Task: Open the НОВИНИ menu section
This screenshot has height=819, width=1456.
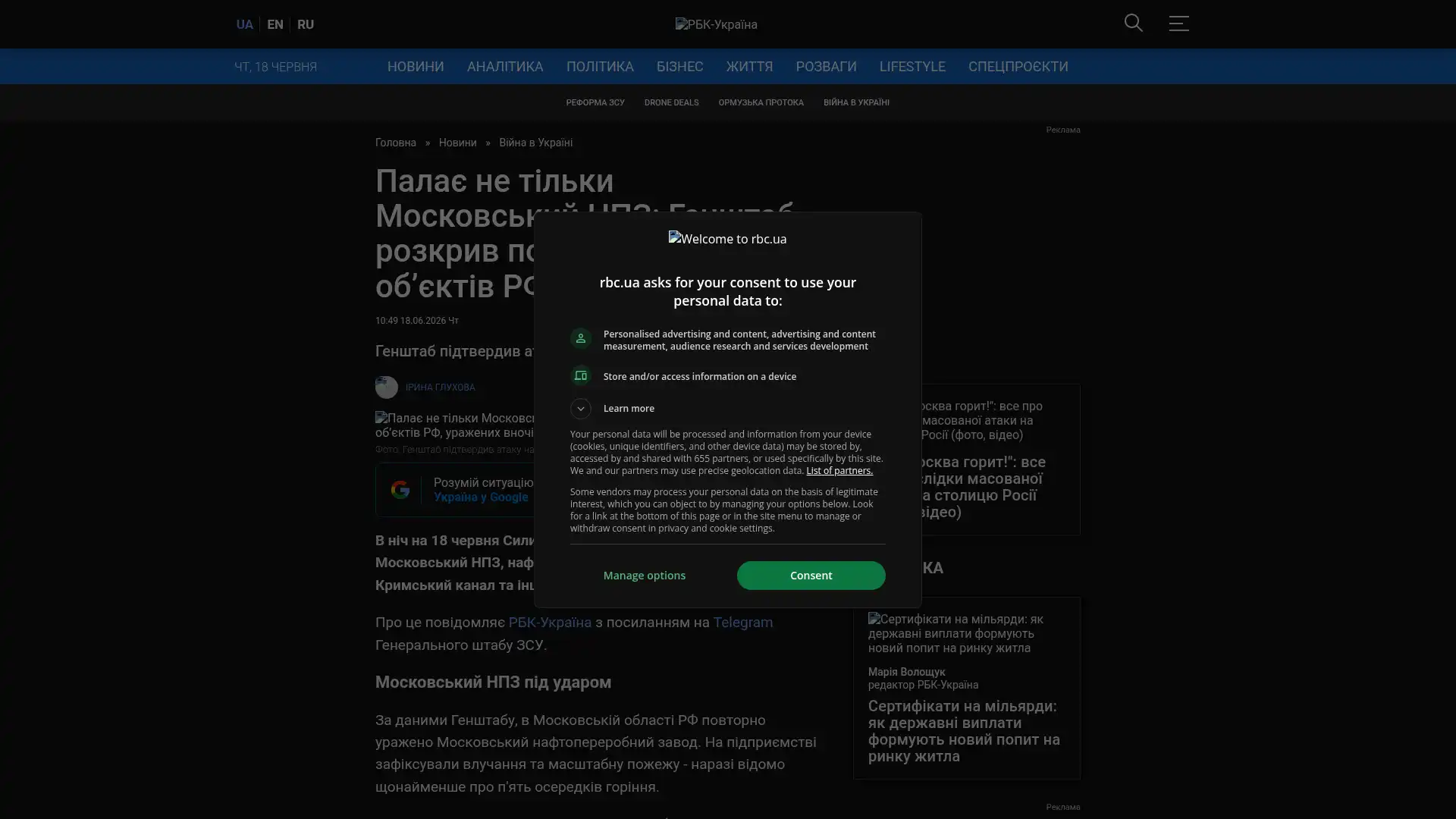Action: pyautogui.click(x=416, y=67)
